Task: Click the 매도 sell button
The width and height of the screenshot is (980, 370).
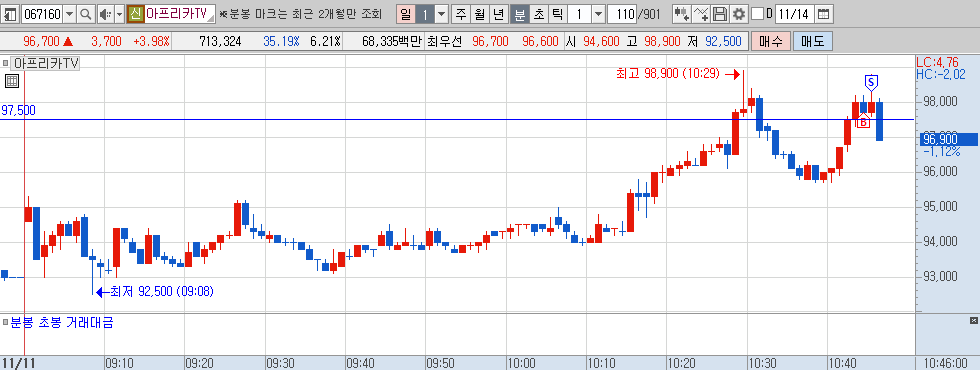Action: [812, 42]
